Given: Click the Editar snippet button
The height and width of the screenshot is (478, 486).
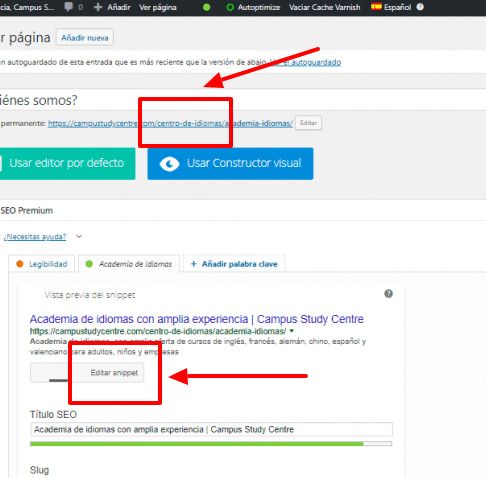Looking at the screenshot, I should (x=87, y=373).
